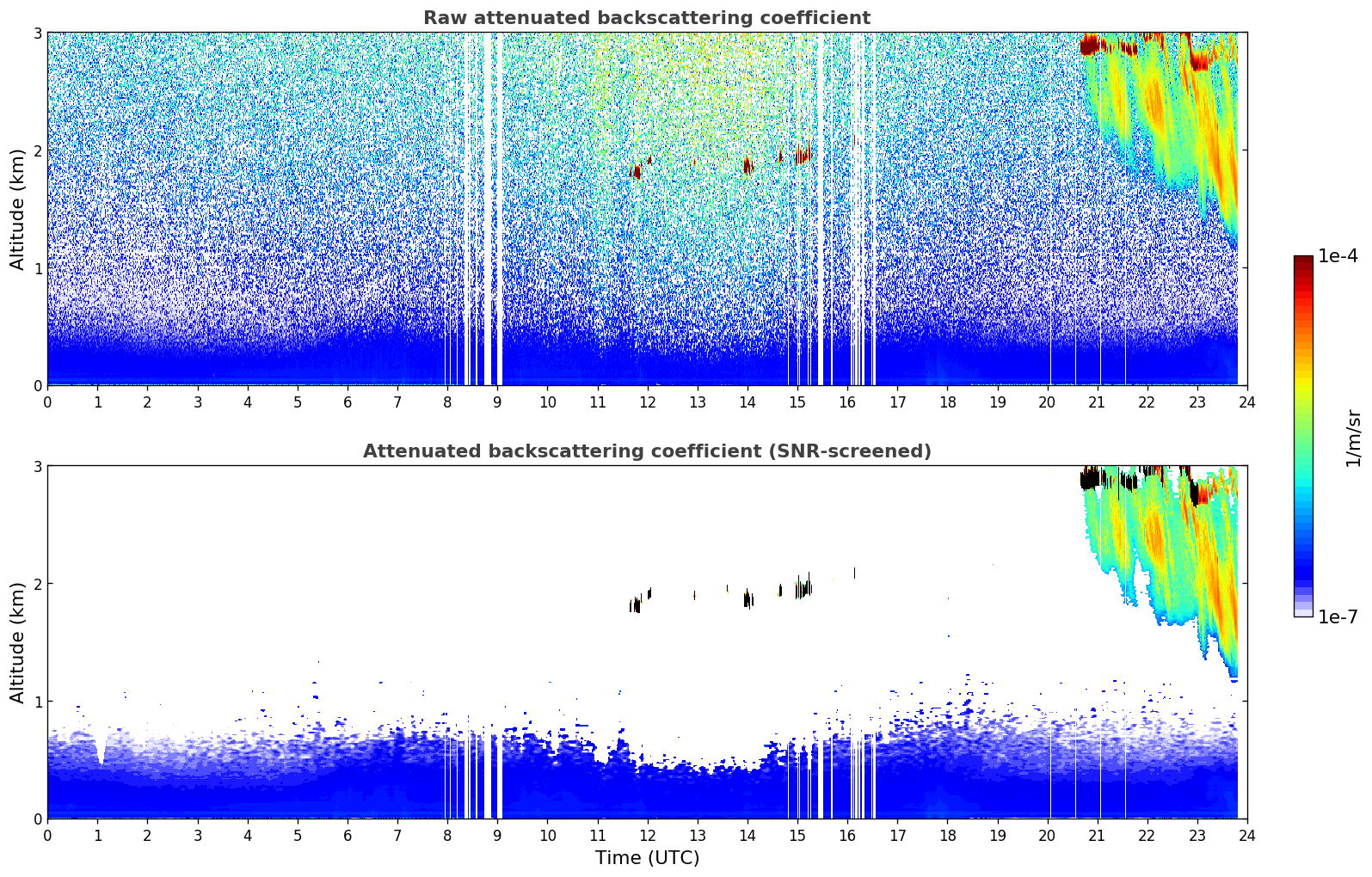
Task: Click the '1/m/sr' colorbar unit label
Action: [1354, 438]
